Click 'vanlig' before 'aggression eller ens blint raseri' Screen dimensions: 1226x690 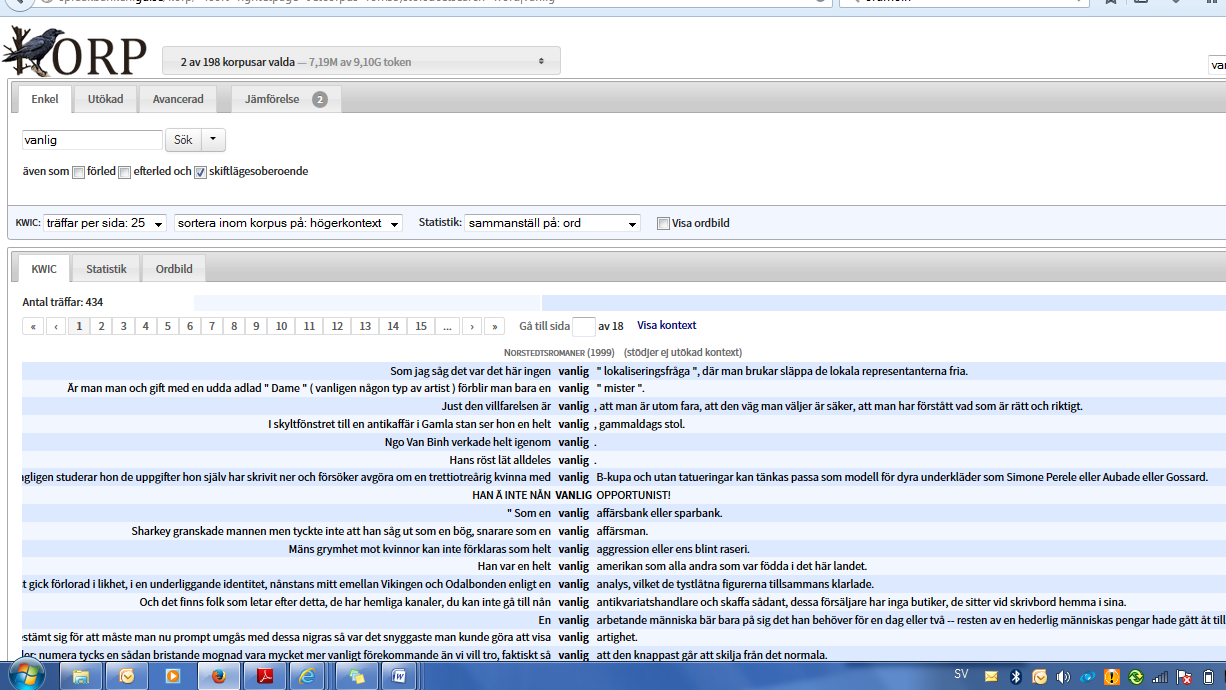click(573, 549)
